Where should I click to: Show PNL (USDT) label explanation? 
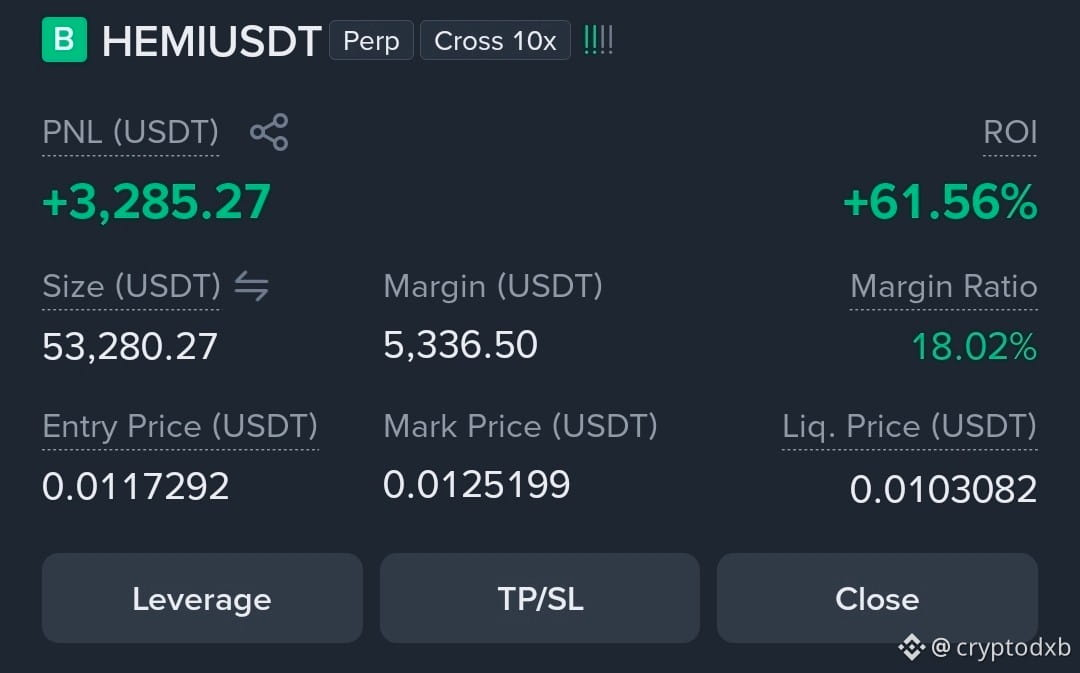click(x=130, y=132)
